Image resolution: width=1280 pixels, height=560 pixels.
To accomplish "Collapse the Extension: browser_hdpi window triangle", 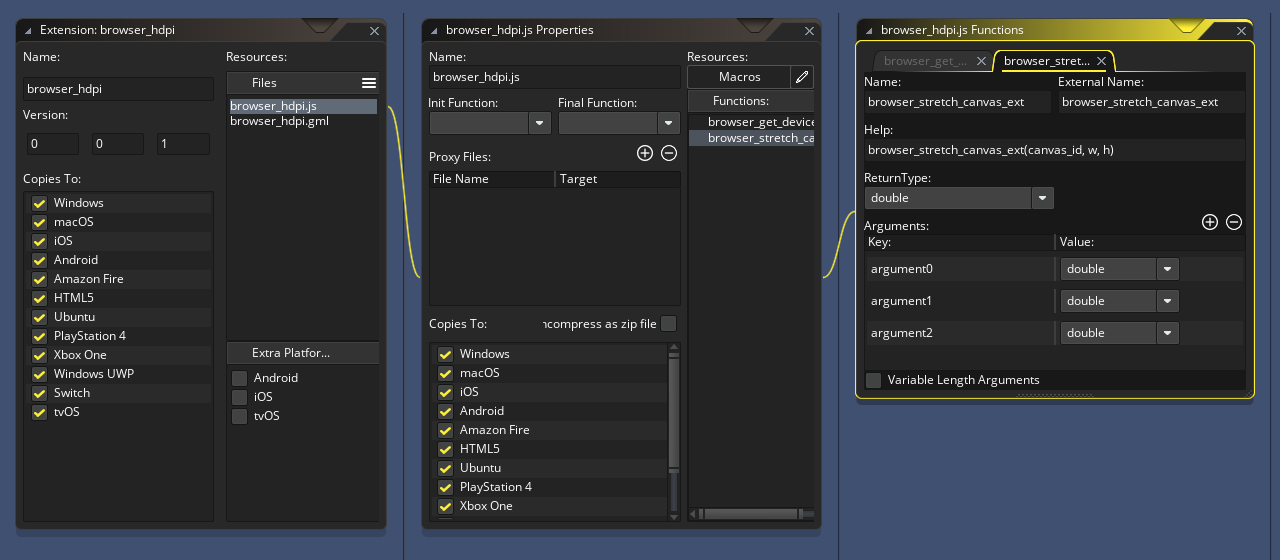I will [28, 31].
